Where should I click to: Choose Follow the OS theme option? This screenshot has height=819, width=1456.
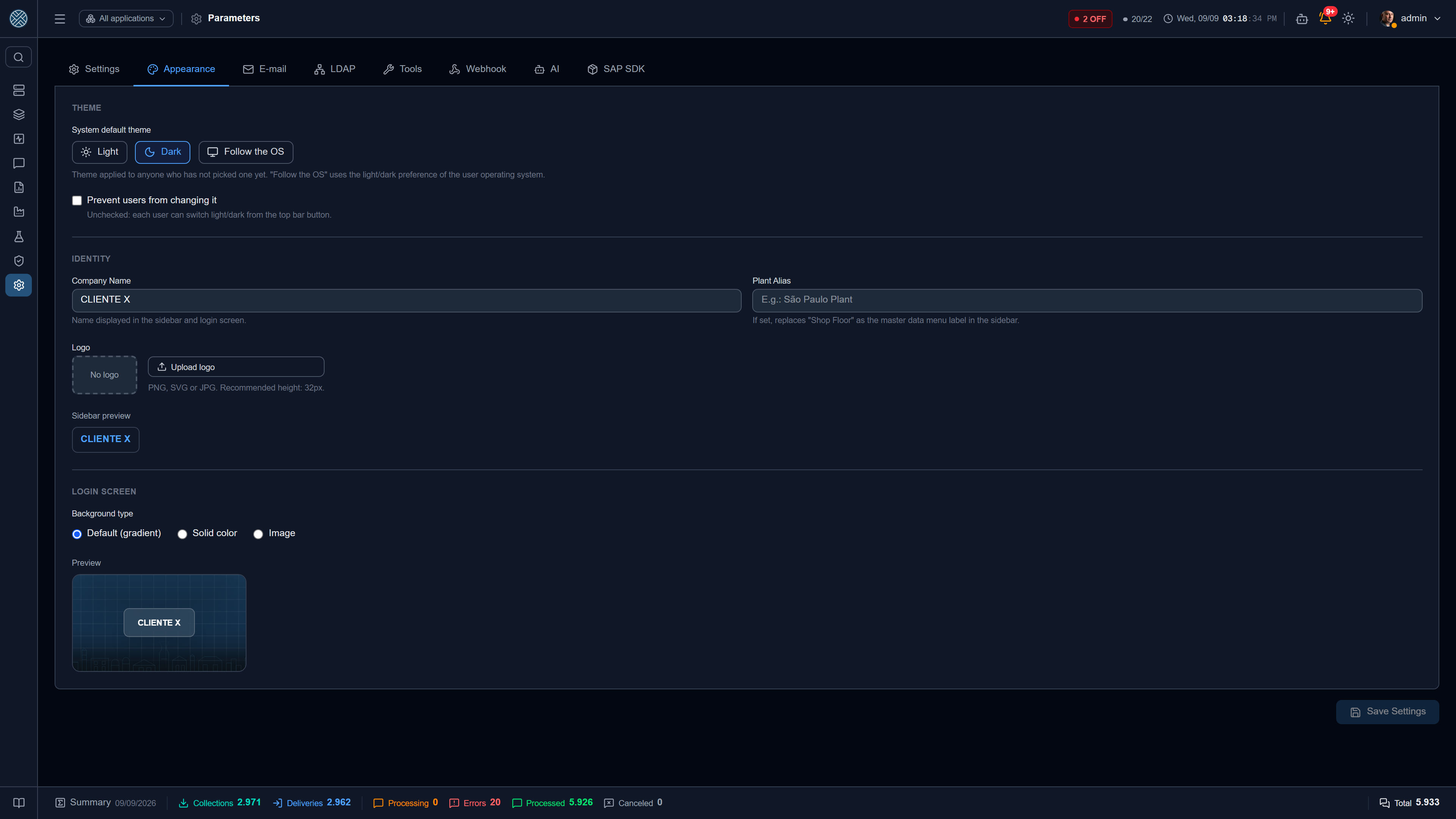point(246,152)
